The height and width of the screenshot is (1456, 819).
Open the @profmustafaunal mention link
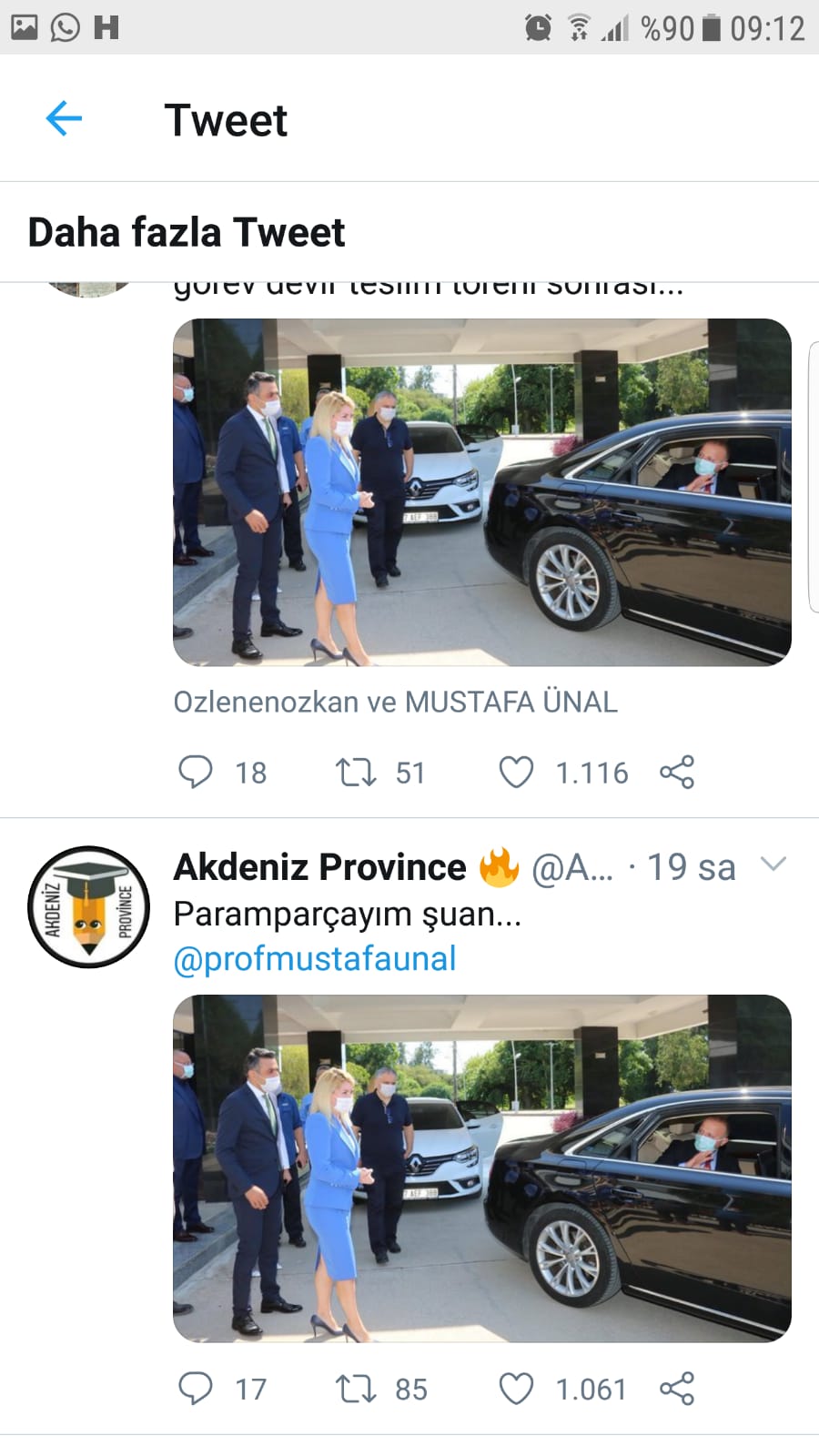point(315,959)
